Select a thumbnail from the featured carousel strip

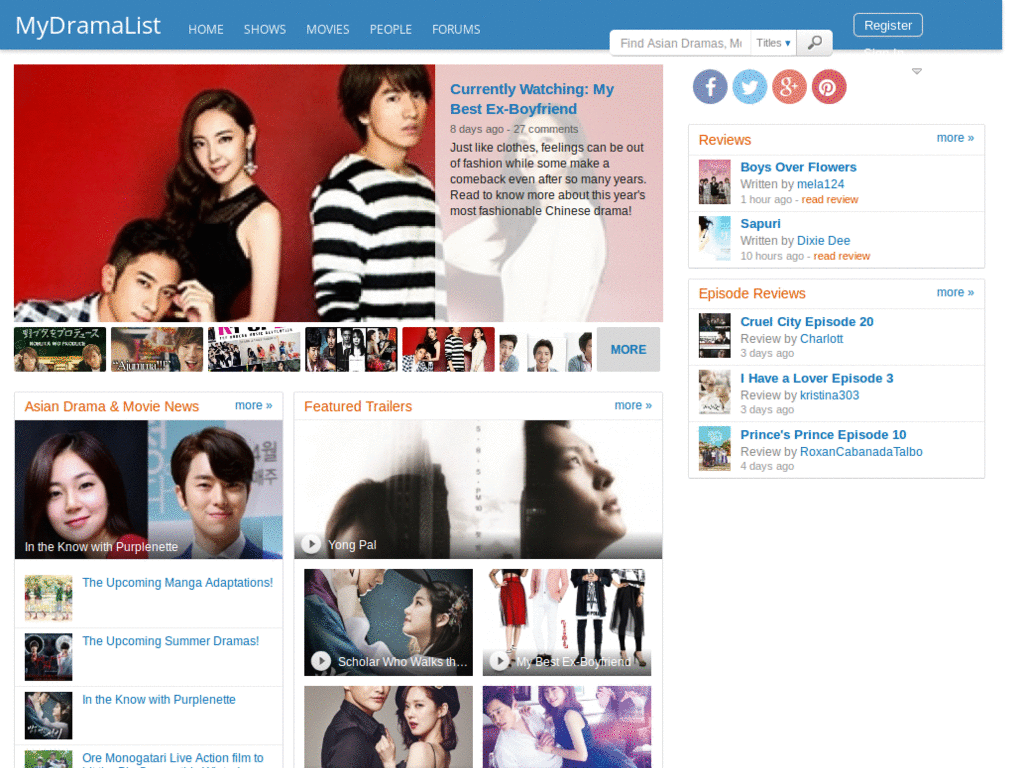[157, 349]
